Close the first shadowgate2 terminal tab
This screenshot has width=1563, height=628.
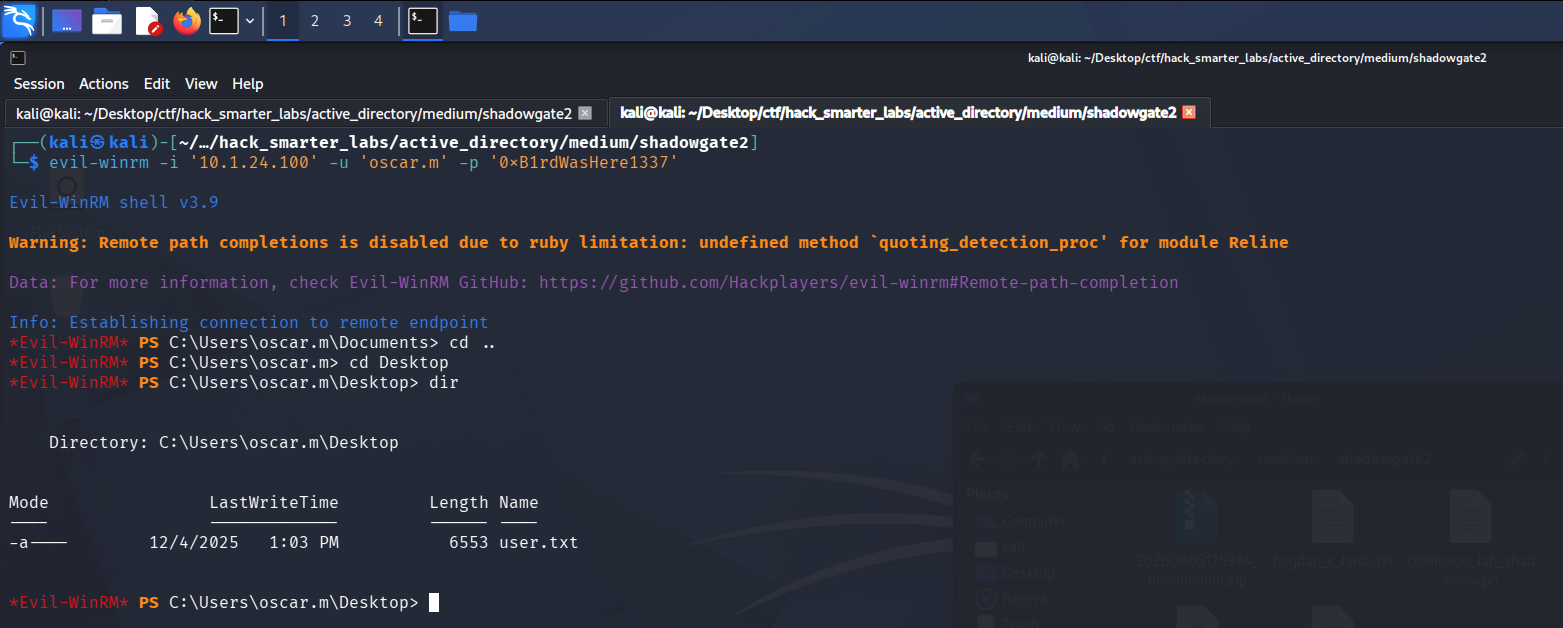585,113
